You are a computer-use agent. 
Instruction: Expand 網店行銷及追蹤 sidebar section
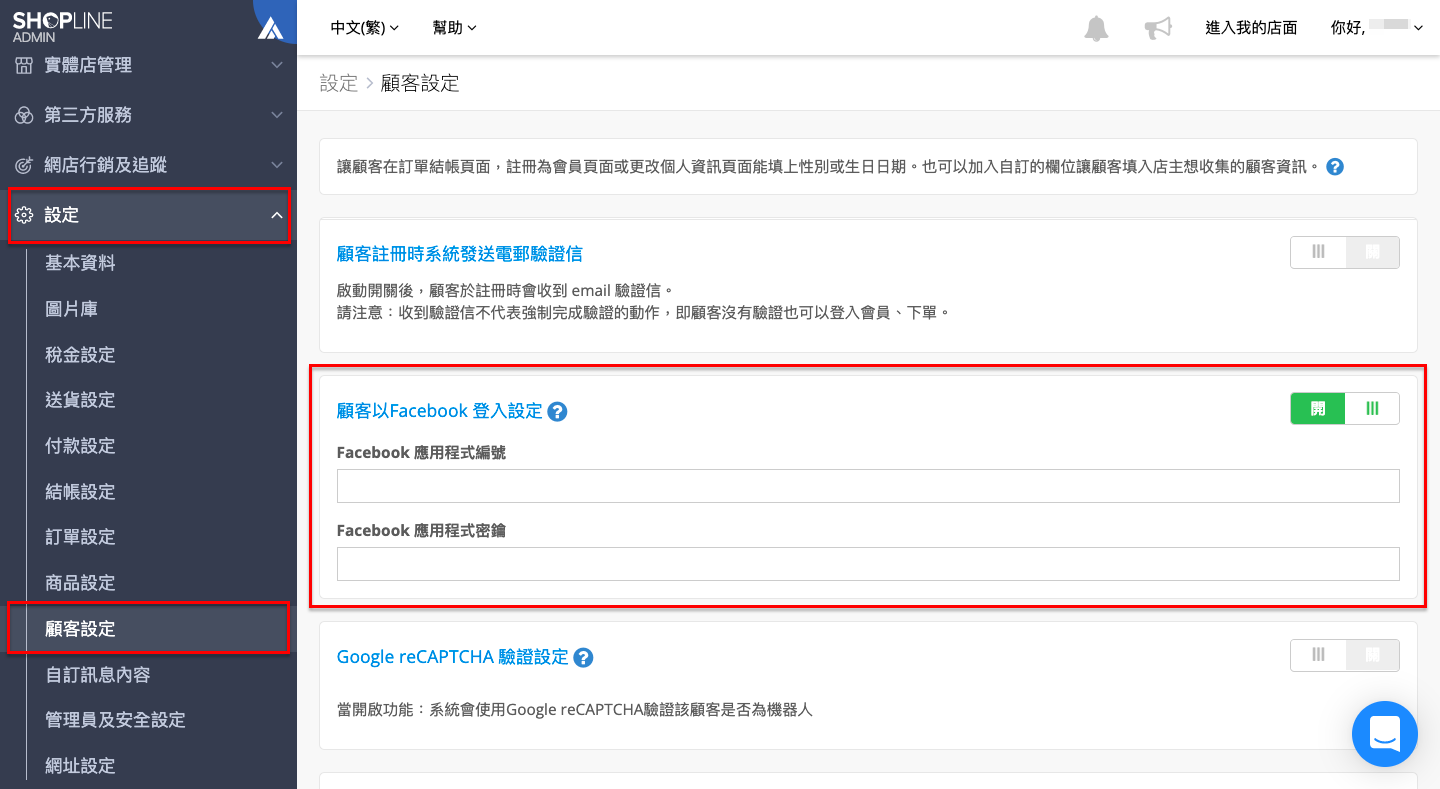pyautogui.click(x=148, y=165)
